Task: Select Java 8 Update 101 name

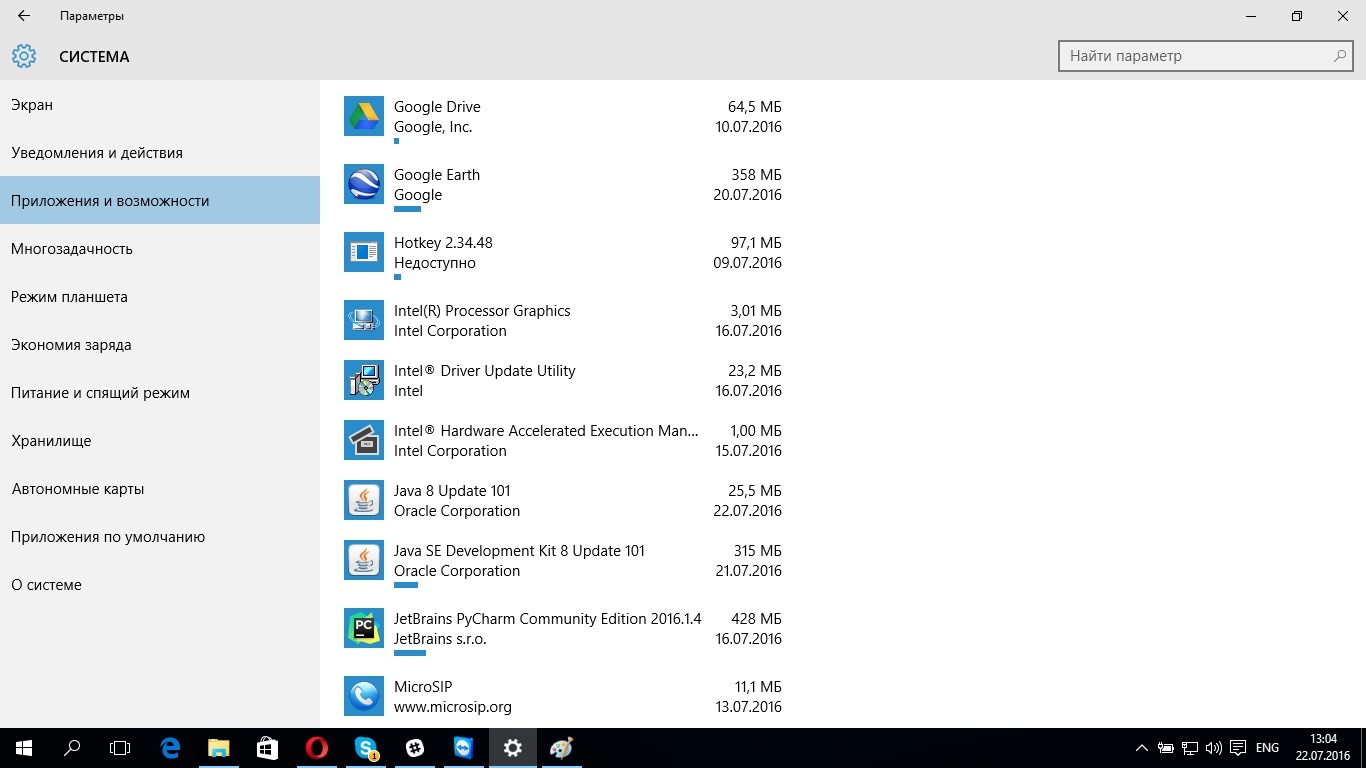Action: coord(452,491)
